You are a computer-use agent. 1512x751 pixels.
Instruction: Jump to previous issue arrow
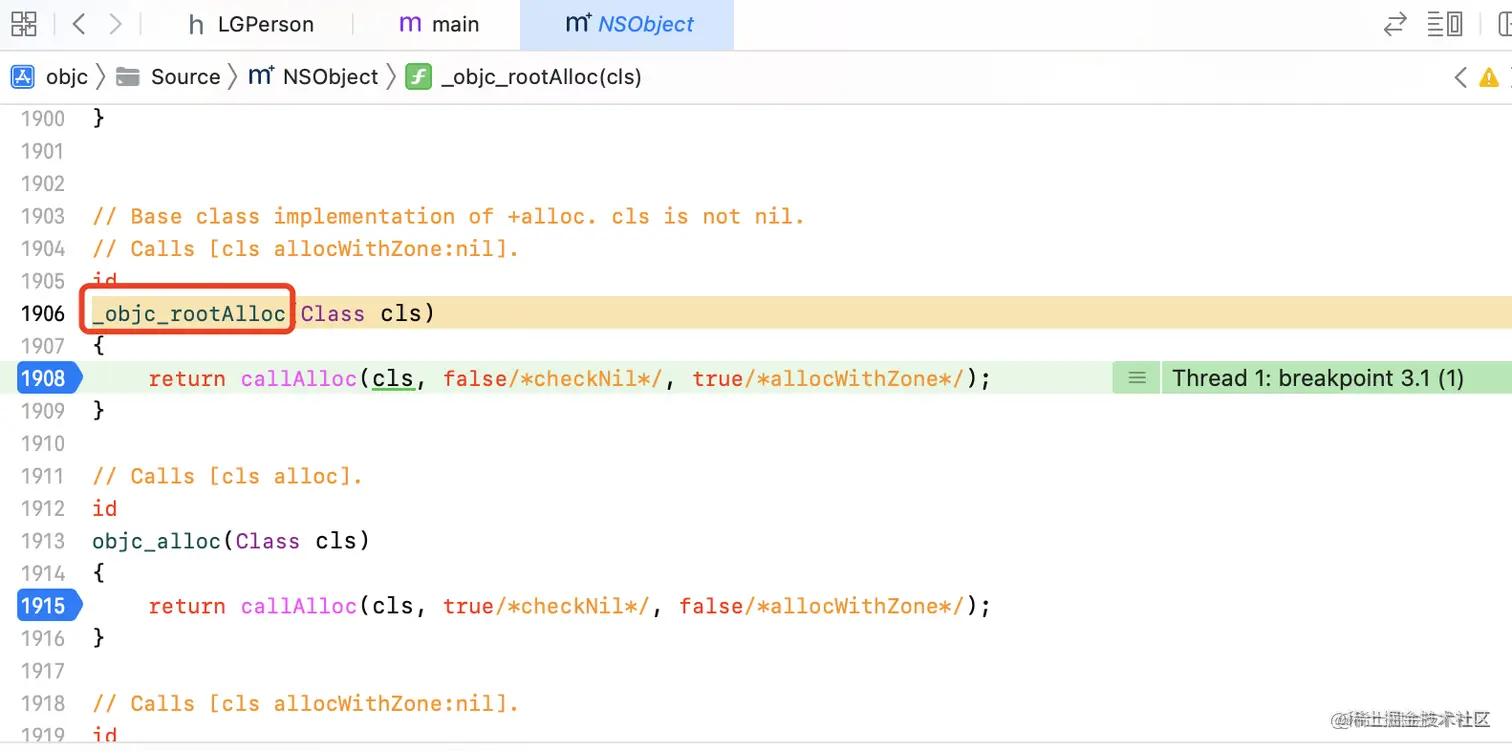click(x=1460, y=77)
